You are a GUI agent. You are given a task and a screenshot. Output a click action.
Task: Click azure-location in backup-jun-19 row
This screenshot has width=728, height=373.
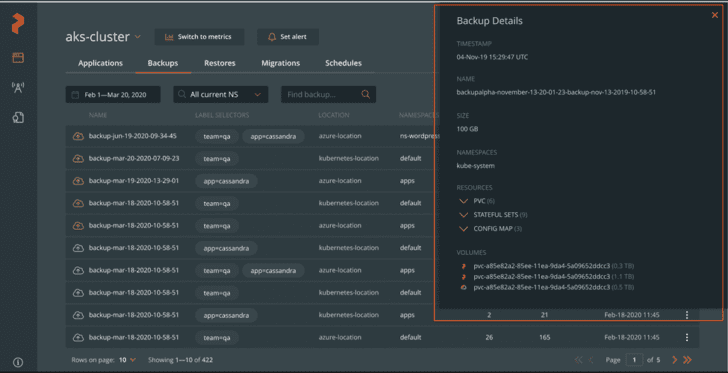(340, 136)
